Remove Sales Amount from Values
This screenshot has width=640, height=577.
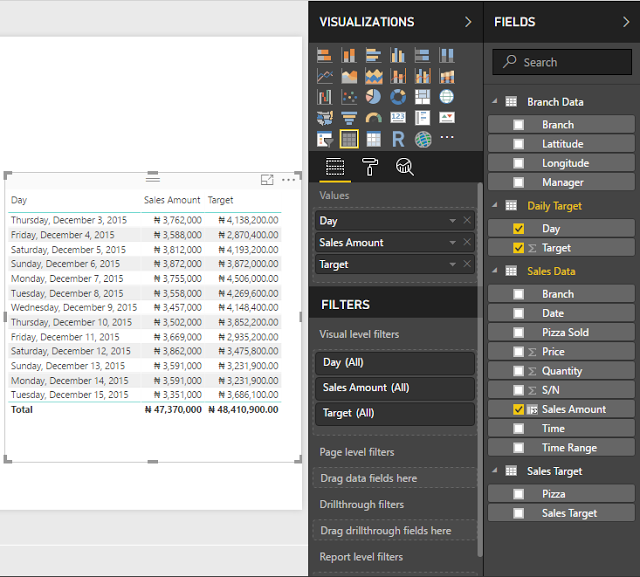(x=467, y=242)
